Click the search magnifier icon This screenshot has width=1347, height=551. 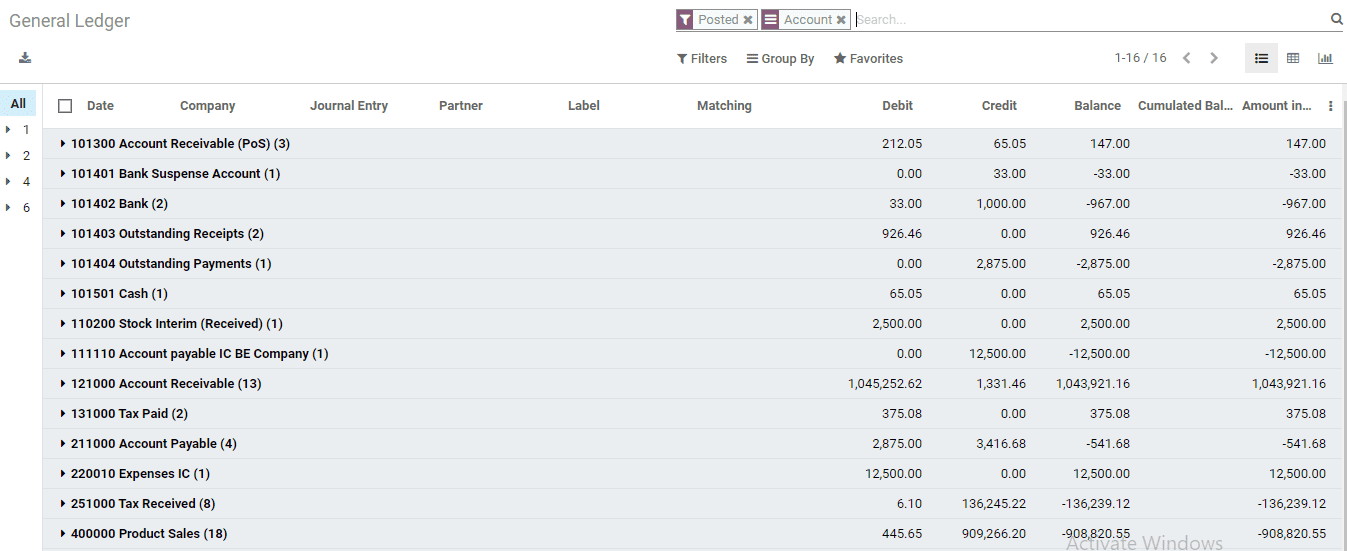pyautogui.click(x=1336, y=19)
